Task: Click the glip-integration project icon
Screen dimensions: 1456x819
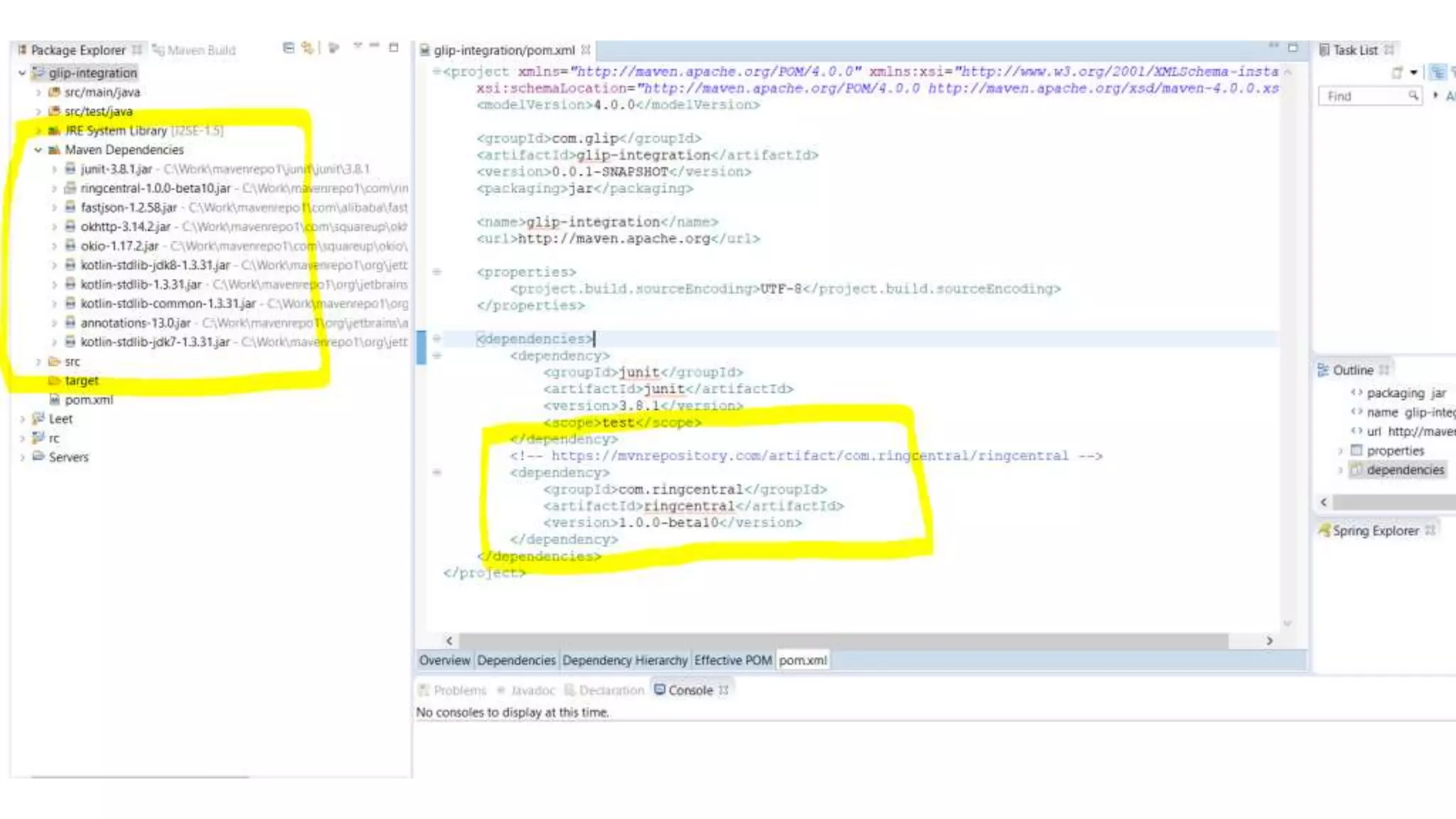Action: coord(38,73)
